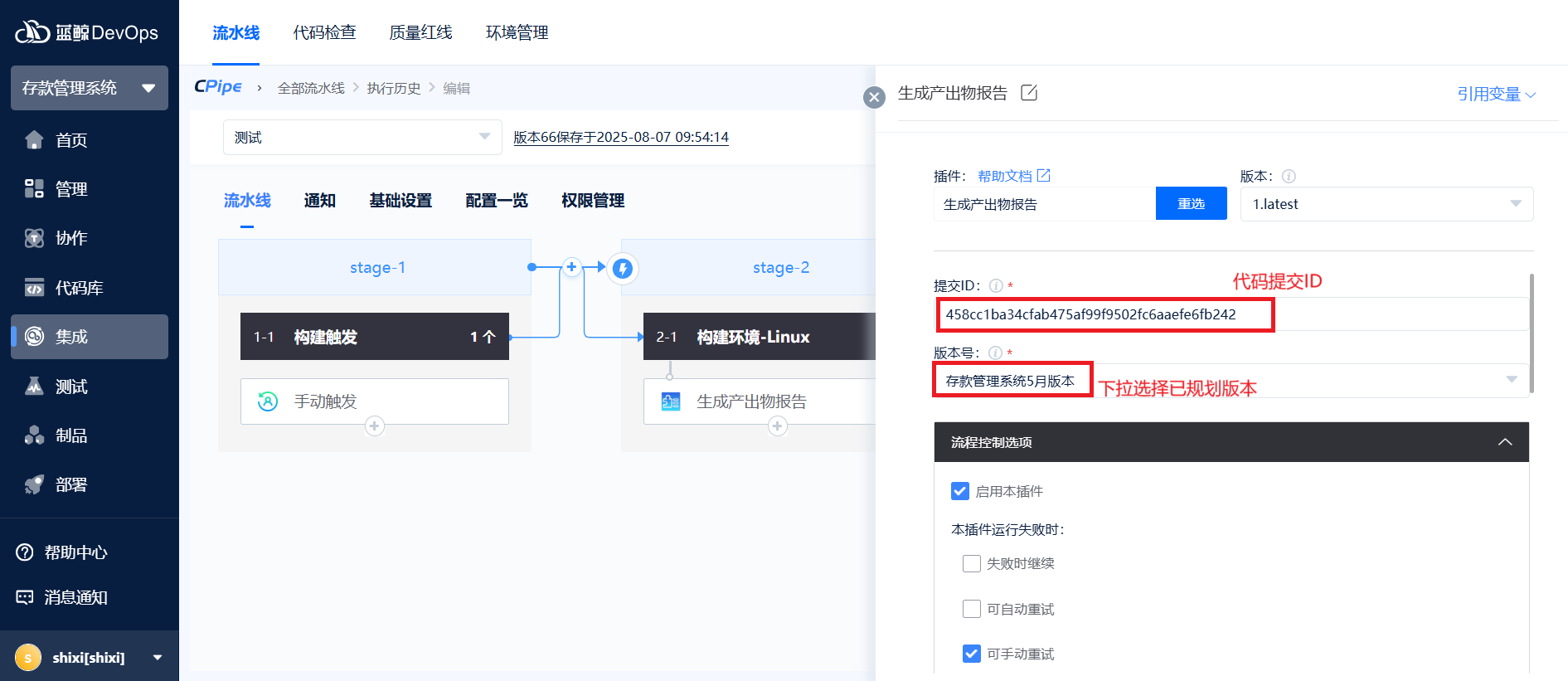Viewport: 1568px width, 681px height.
Task: Expand the 1.latest version dropdown
Action: tap(1386, 204)
